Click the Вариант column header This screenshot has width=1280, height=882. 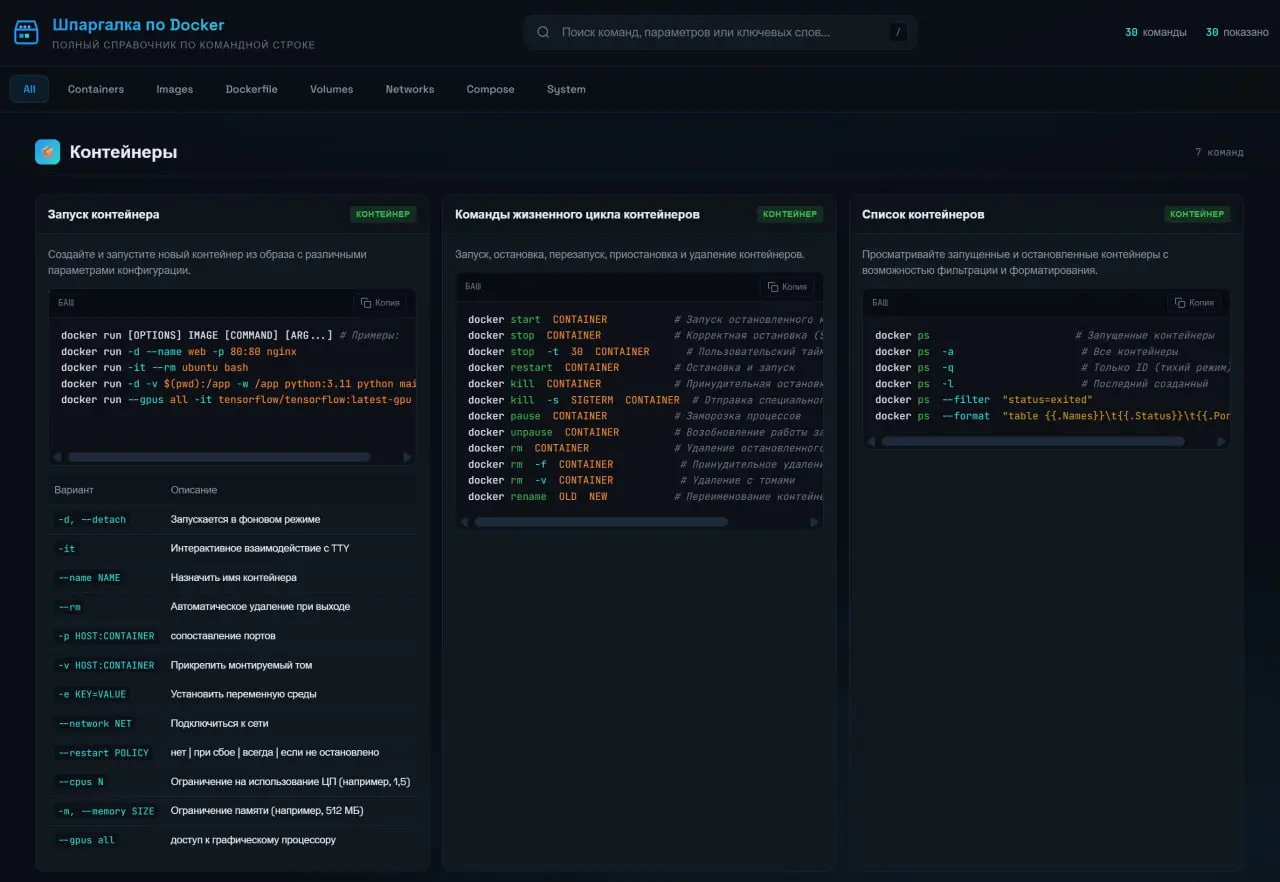[75, 490]
